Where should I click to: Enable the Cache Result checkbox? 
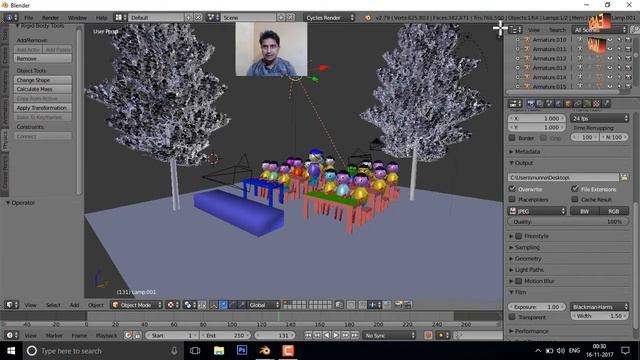pyautogui.click(x=575, y=199)
